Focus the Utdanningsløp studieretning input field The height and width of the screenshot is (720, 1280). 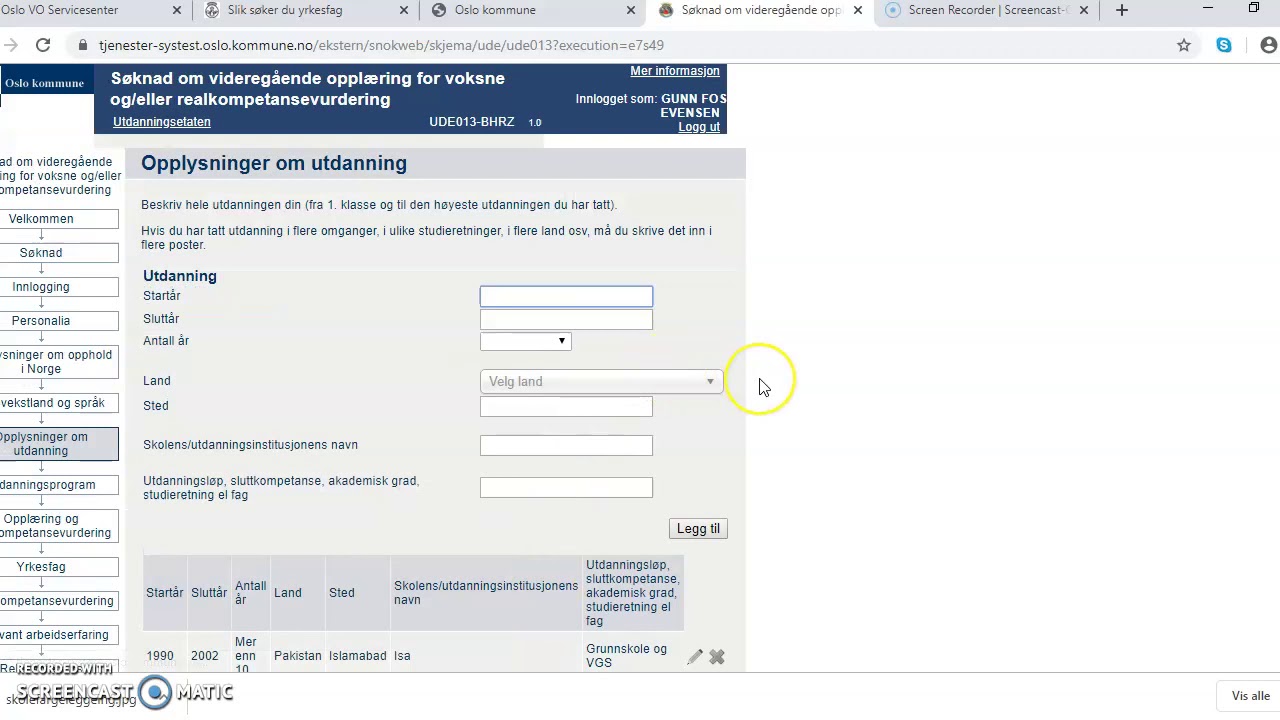click(x=566, y=487)
